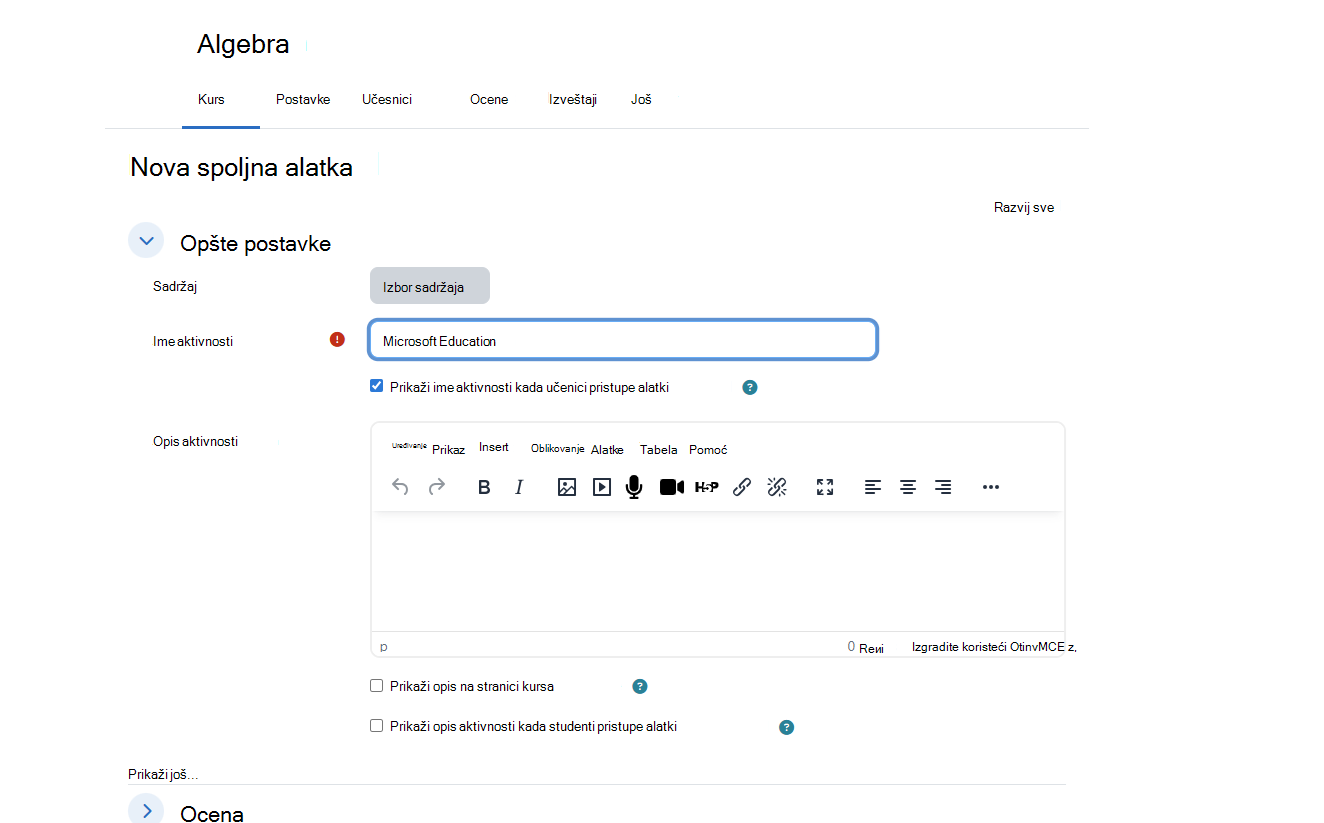Open the Prikaz editor menu
The image size is (1324, 823).
tap(448, 450)
